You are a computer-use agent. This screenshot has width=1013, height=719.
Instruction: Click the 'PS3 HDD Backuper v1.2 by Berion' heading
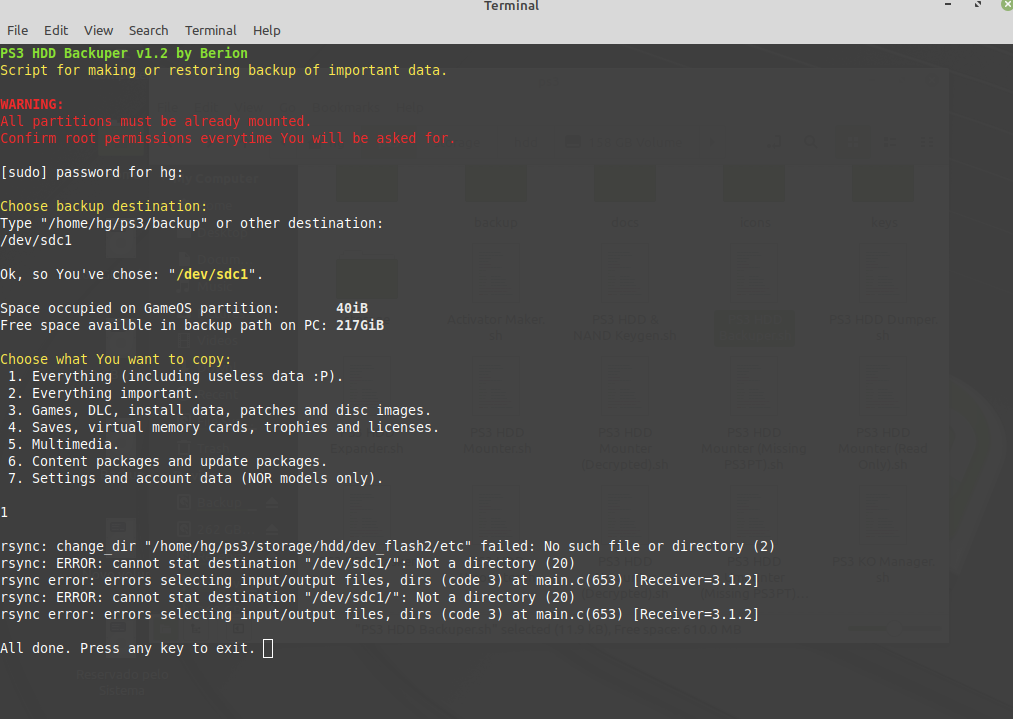click(x=124, y=53)
